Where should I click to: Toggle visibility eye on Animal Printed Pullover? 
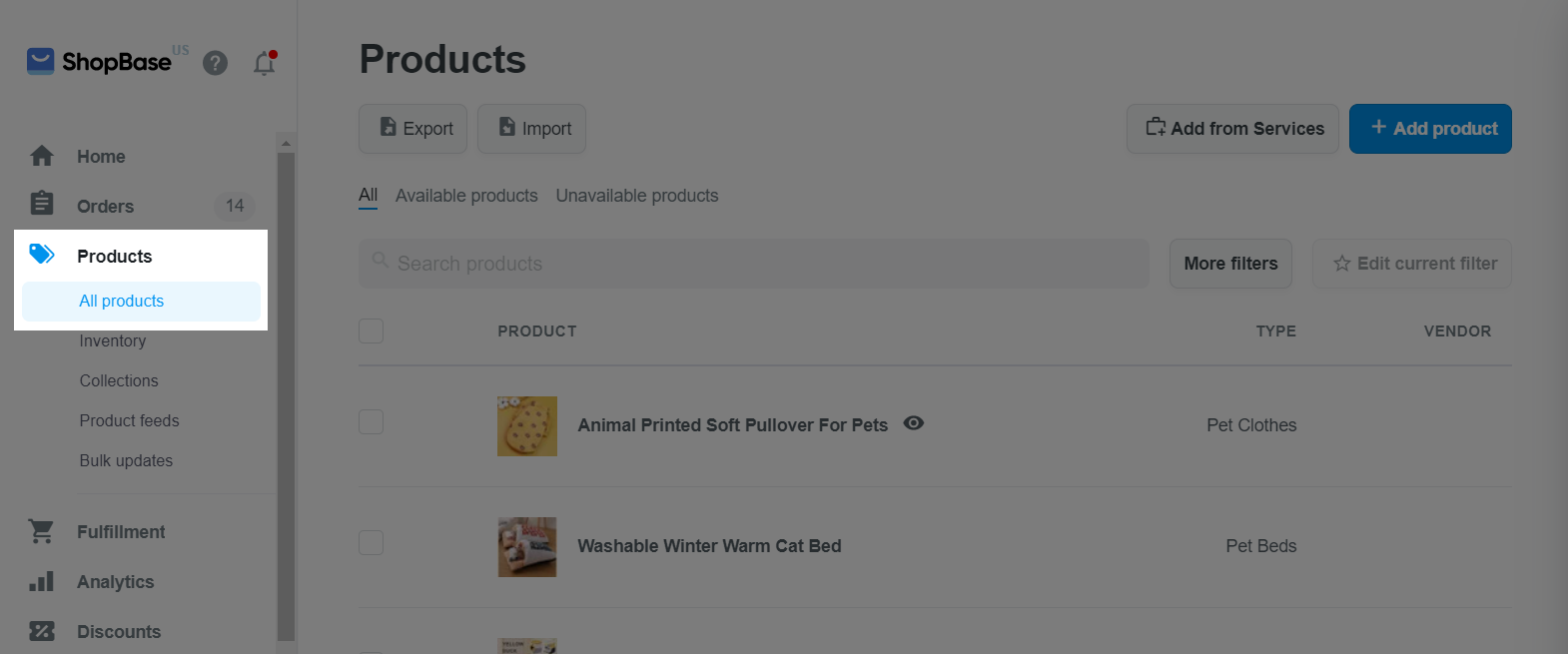pyautogui.click(x=913, y=423)
